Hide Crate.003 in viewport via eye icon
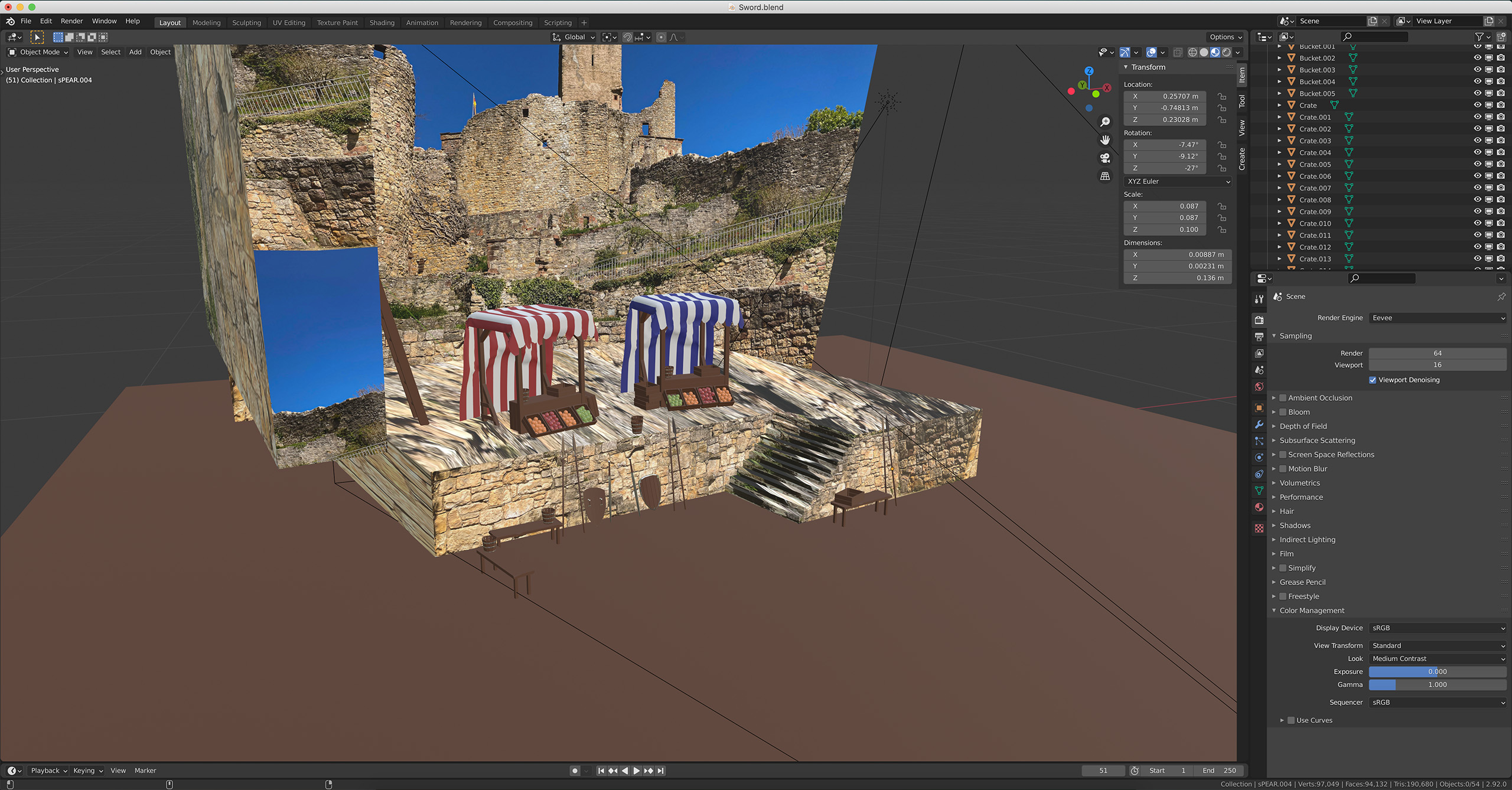The width and height of the screenshot is (1512, 790). click(1477, 141)
